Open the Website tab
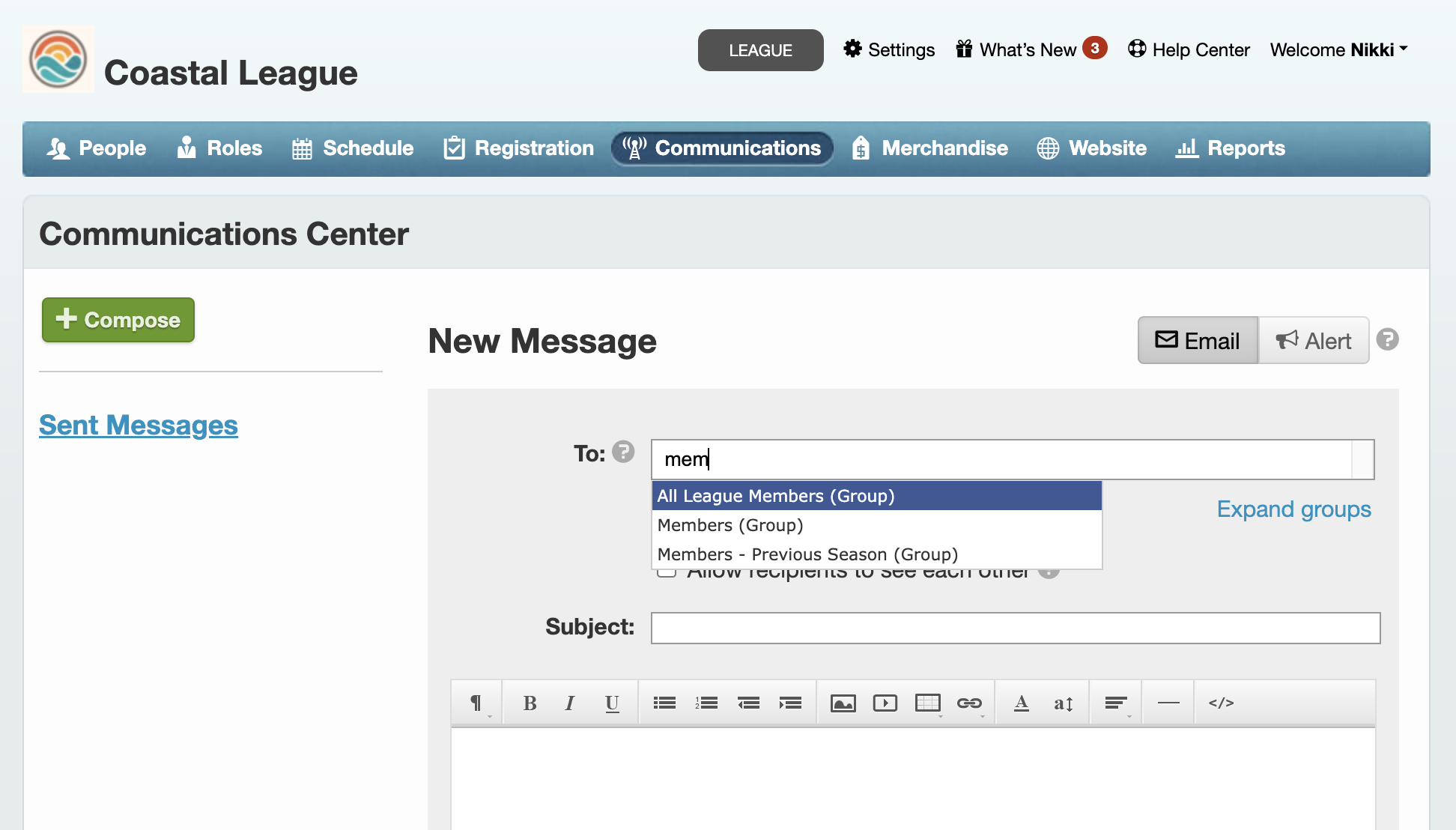1456x830 pixels. (x=1092, y=148)
